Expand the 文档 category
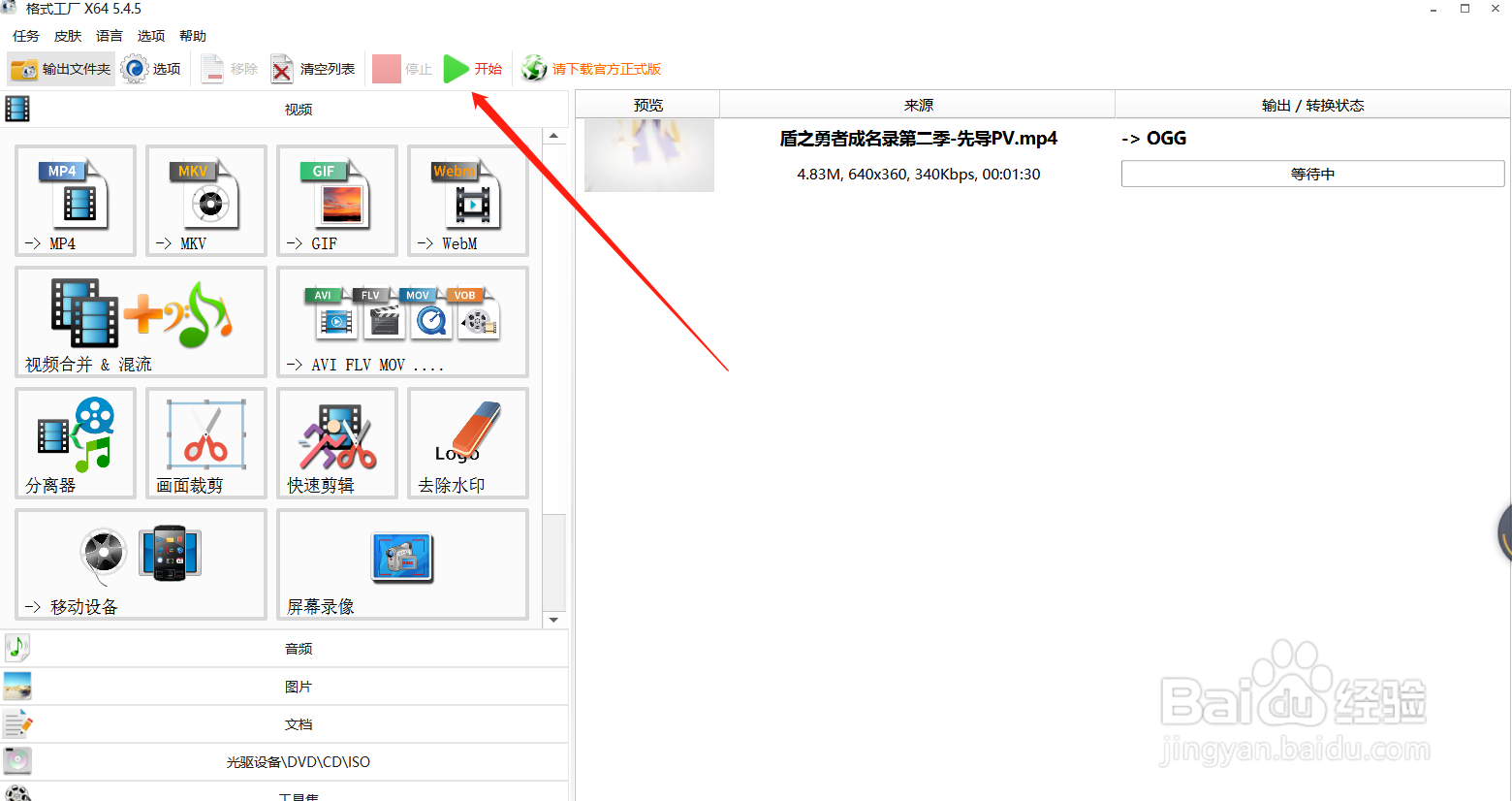The height and width of the screenshot is (801, 1512). [x=284, y=724]
